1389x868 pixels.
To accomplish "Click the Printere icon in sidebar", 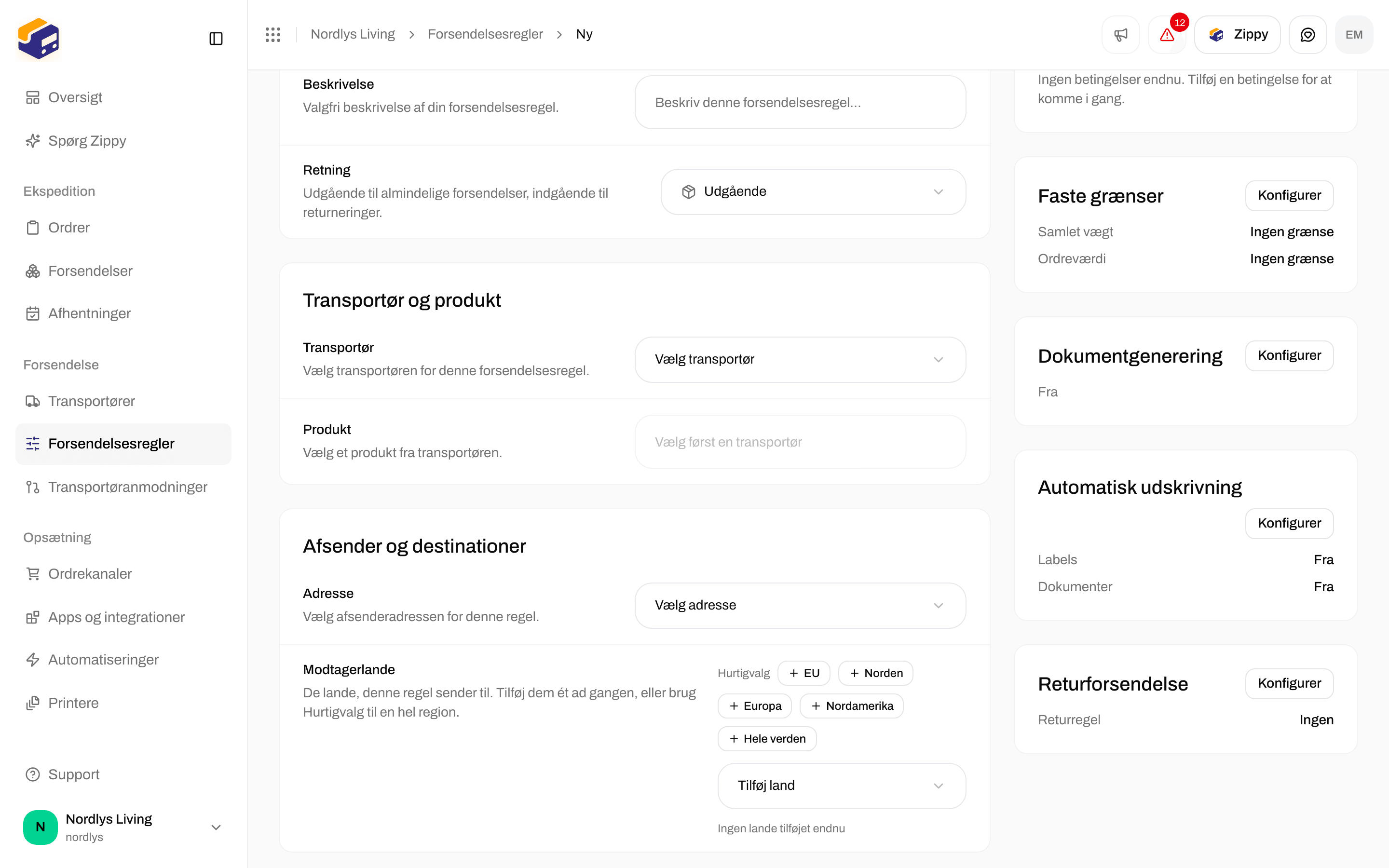I will (33, 703).
